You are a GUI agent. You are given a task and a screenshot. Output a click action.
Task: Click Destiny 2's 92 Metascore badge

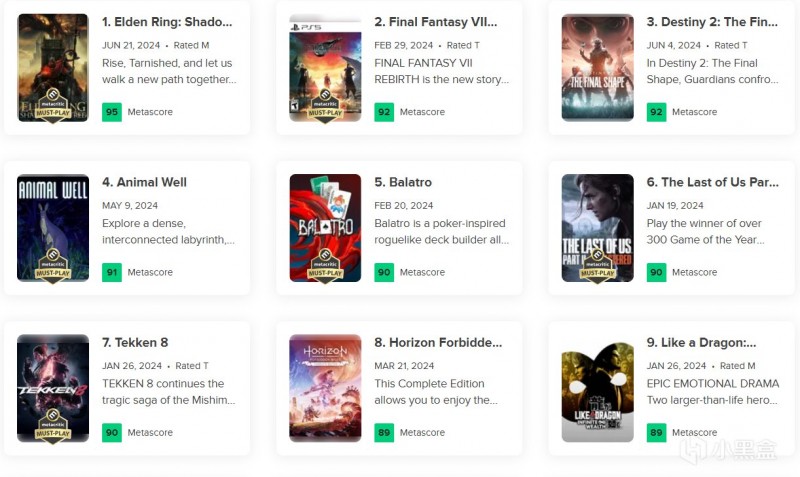coord(656,112)
